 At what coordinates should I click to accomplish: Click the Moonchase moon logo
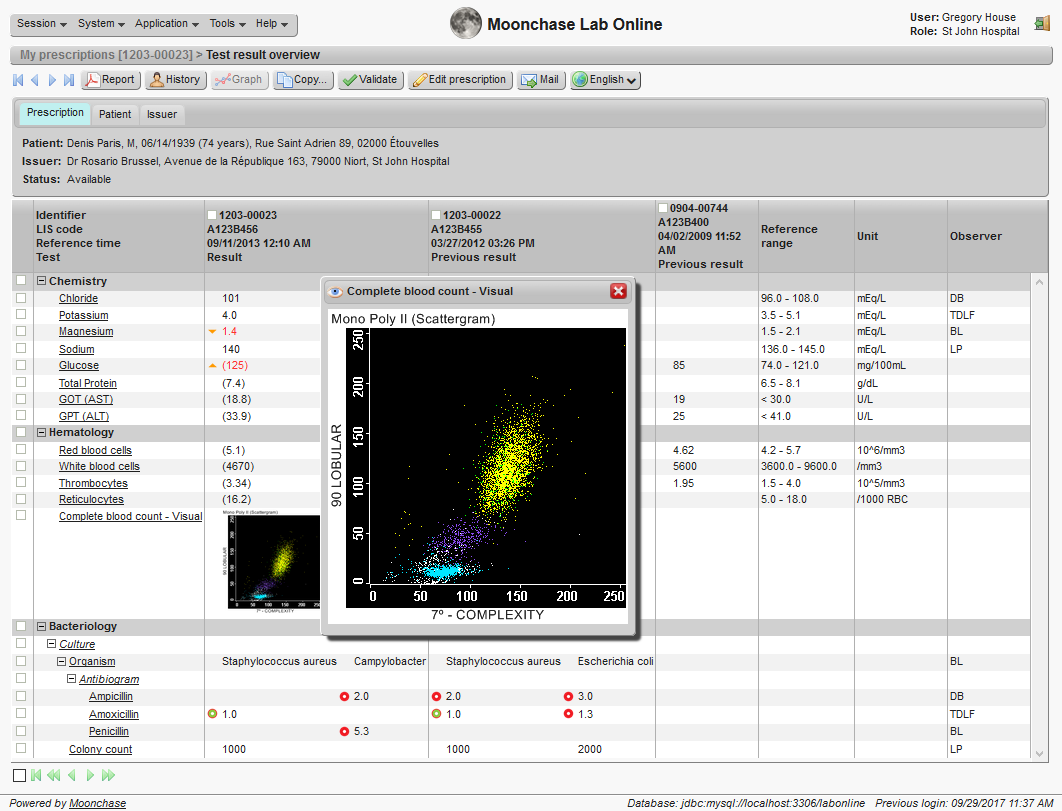coord(465,24)
